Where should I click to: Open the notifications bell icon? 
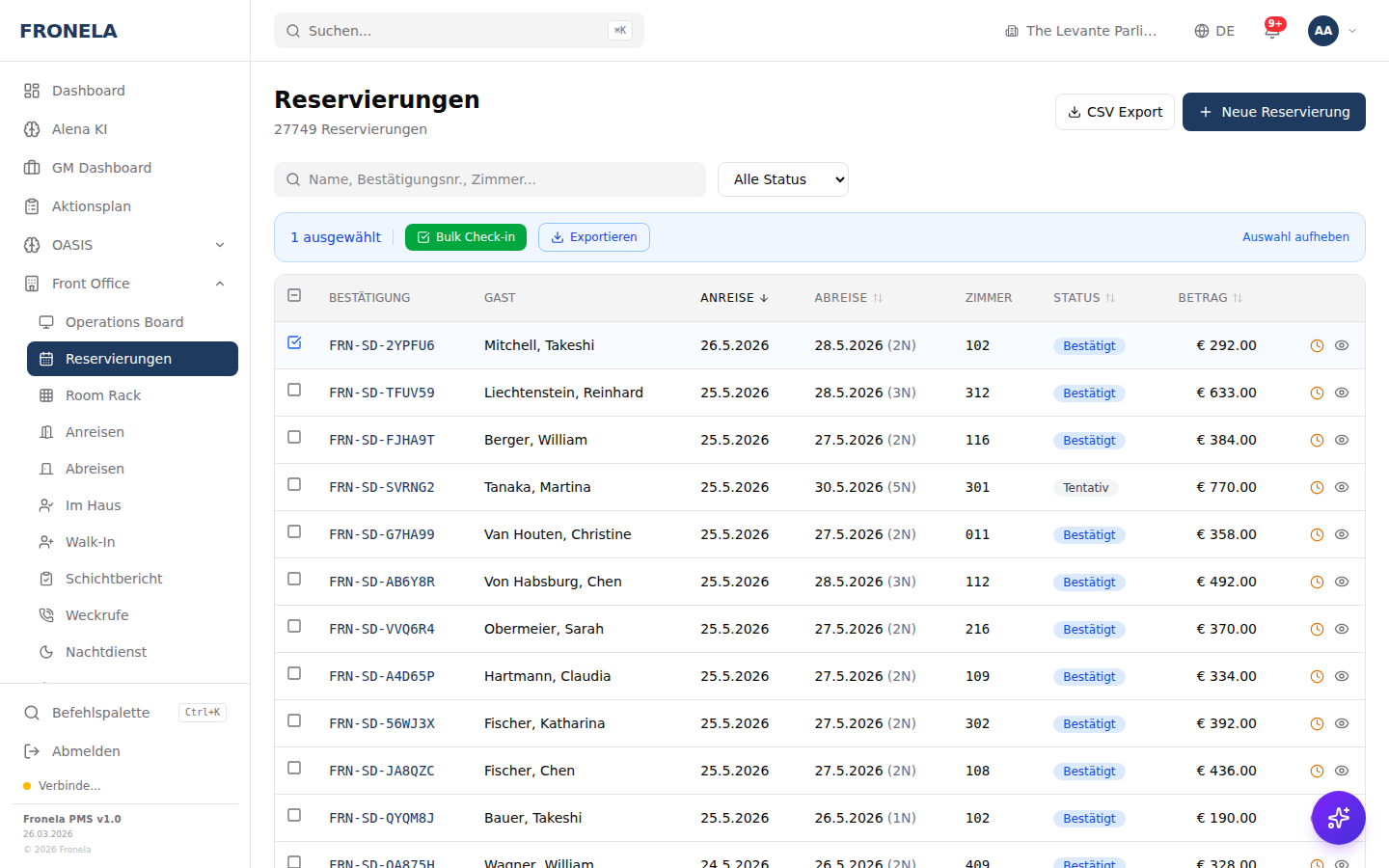[x=1272, y=31]
